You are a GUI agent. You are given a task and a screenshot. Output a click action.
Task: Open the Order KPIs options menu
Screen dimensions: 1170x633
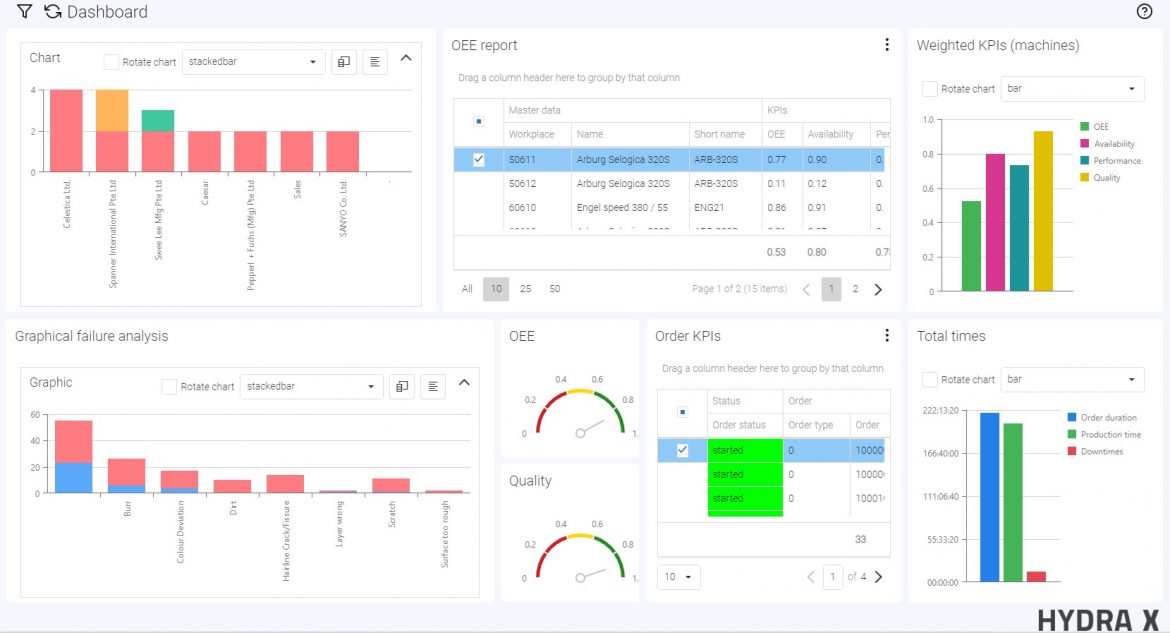(x=887, y=335)
